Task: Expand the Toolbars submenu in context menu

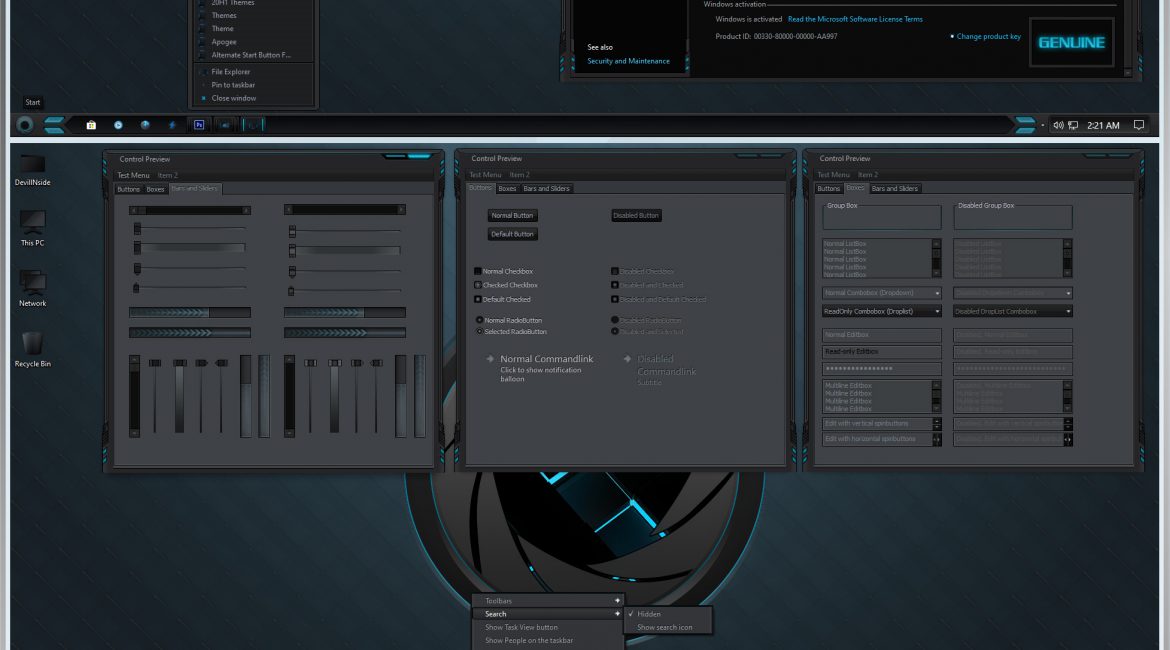Action: [x=548, y=601]
